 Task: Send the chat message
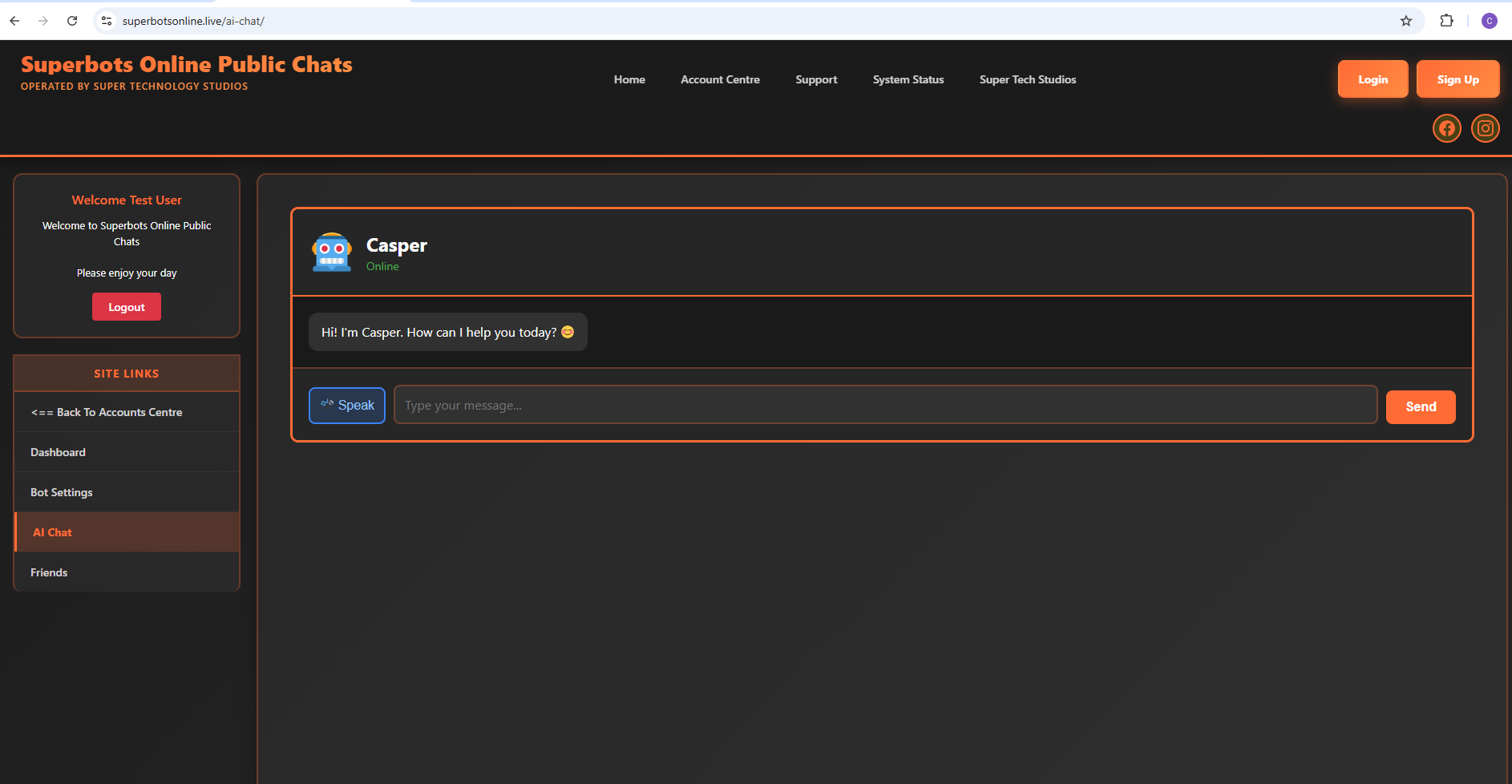pos(1421,406)
